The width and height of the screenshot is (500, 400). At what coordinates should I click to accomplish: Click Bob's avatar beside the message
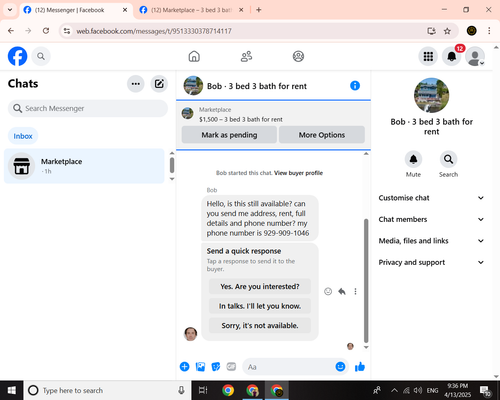click(x=191, y=334)
